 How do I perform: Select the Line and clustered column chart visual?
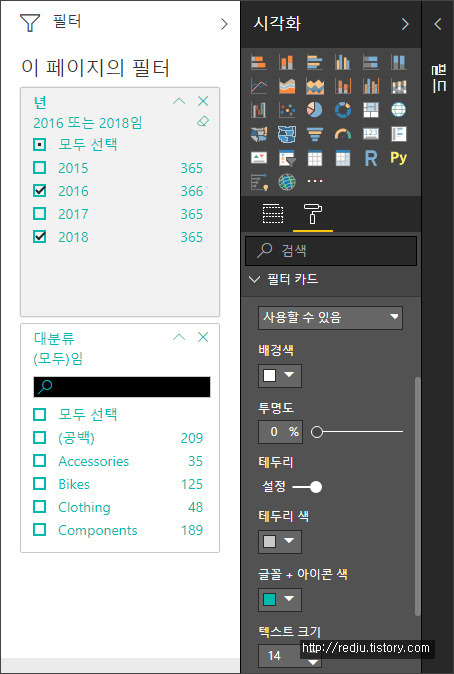371,86
